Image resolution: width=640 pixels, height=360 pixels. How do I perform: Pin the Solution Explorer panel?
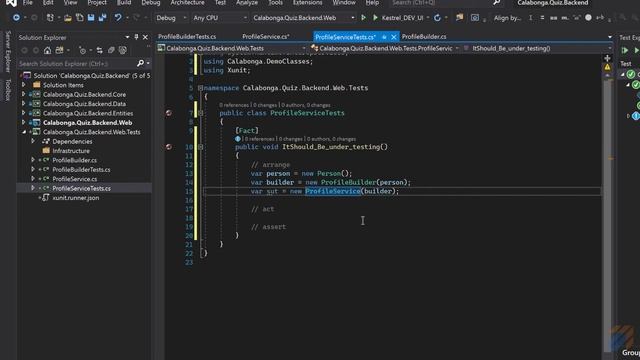pos(136,37)
